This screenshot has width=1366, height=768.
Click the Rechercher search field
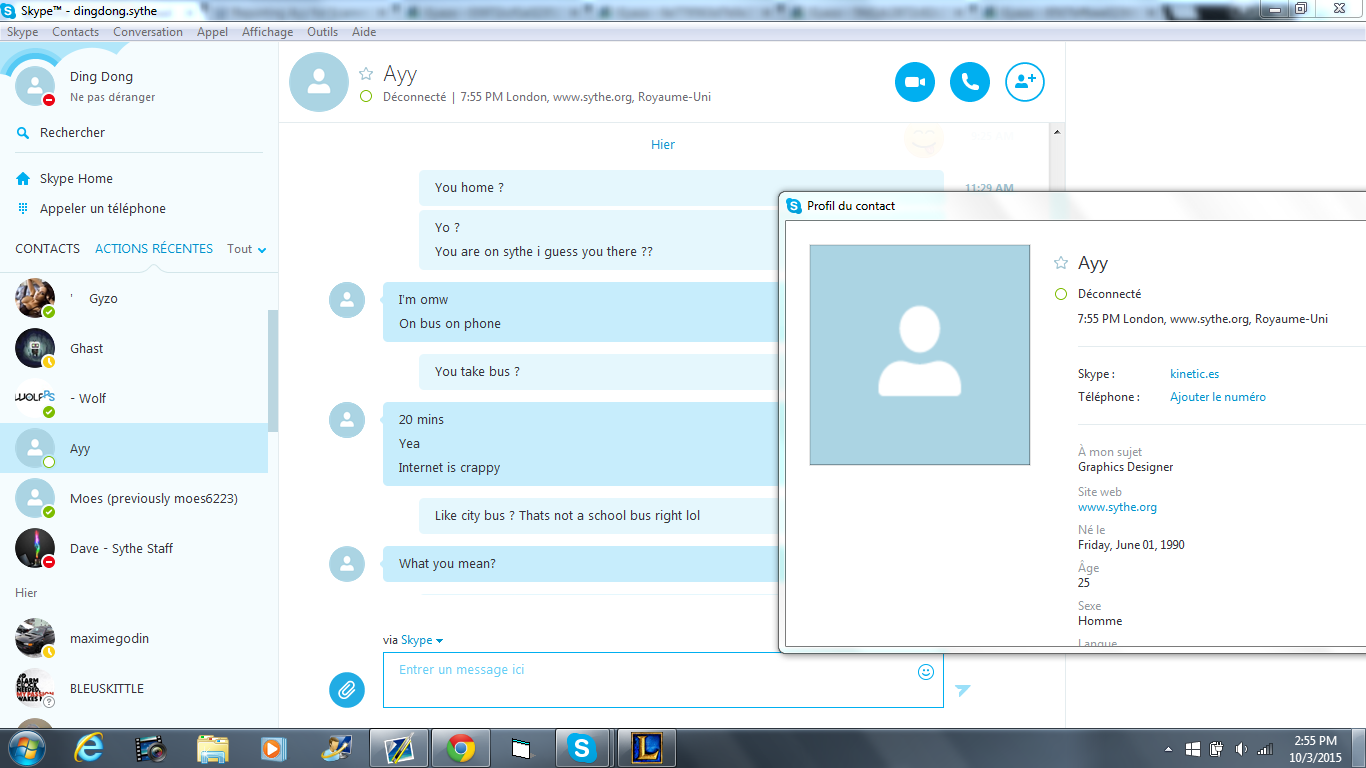tap(138, 132)
